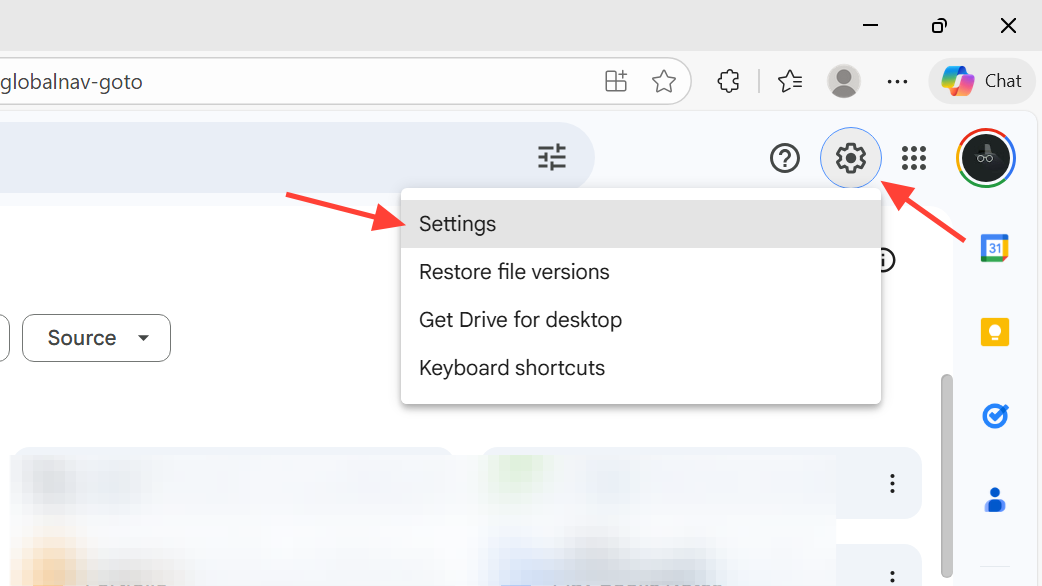1042x586 pixels.
Task: Open Google Tasks from side panel
Action: tap(994, 415)
